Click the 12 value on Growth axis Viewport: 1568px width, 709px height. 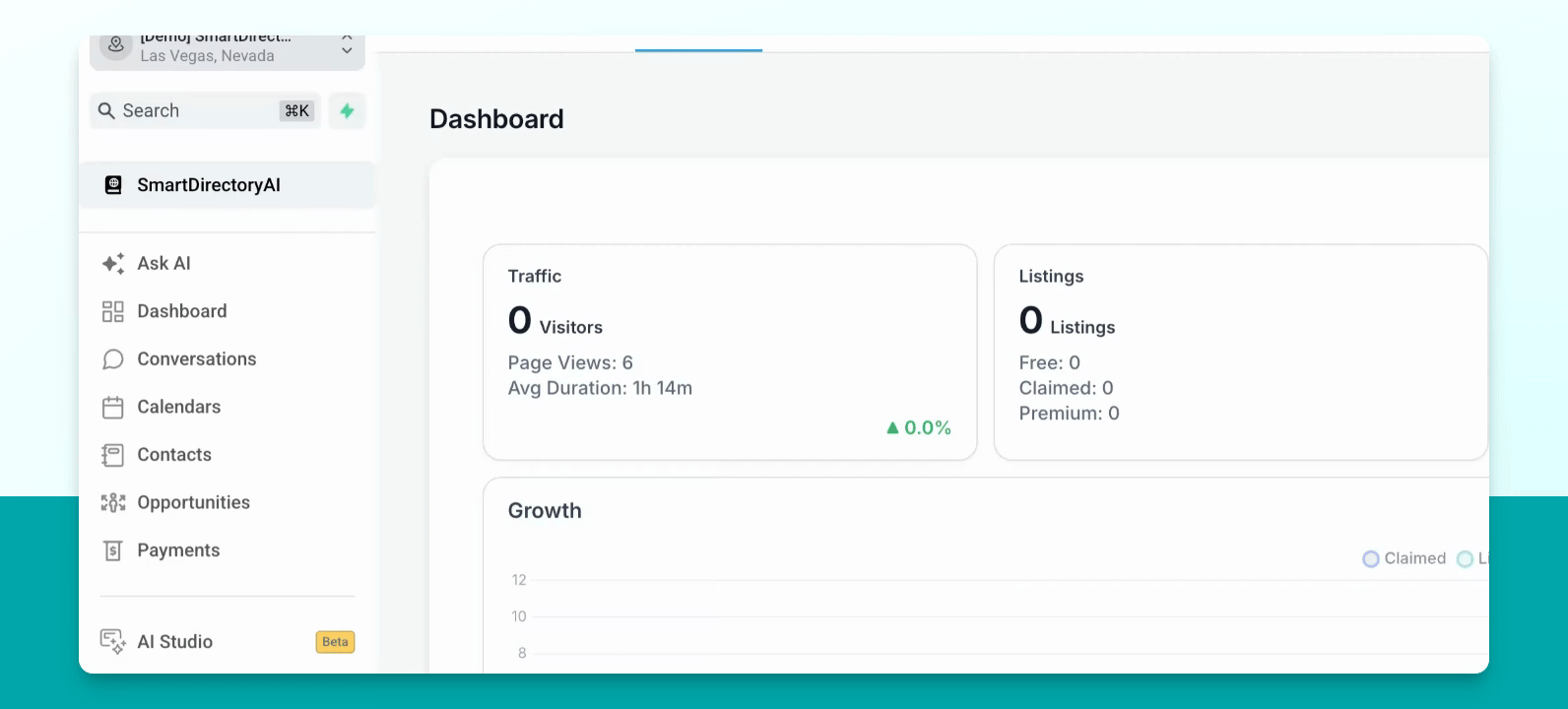[519, 580]
